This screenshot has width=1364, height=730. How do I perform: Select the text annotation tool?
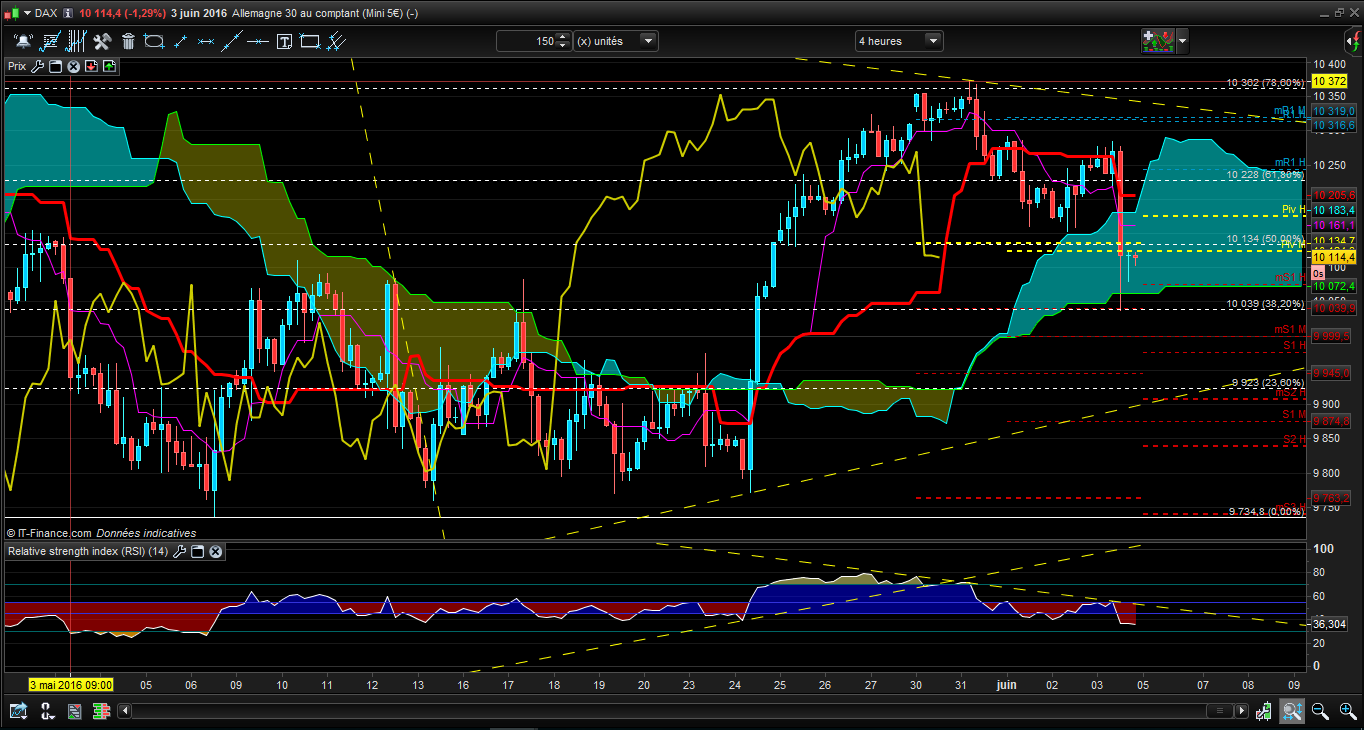[284, 41]
